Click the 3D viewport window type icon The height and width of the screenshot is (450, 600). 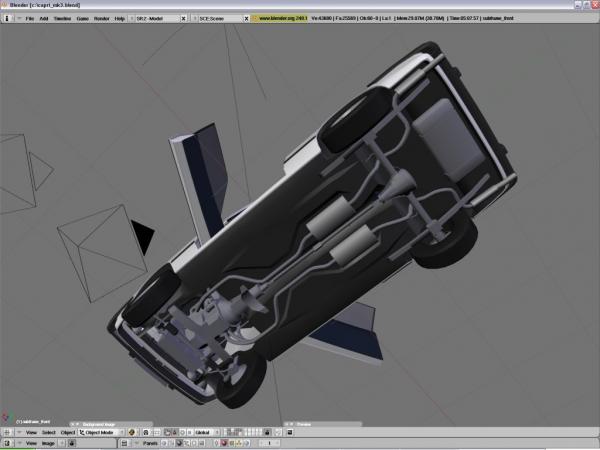pyautogui.click(x=8, y=432)
